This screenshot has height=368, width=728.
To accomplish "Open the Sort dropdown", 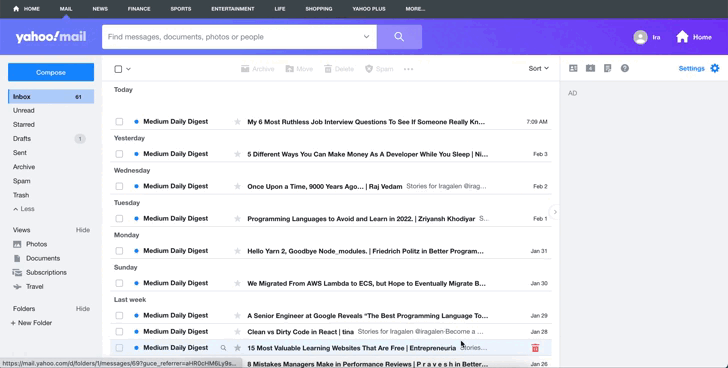I will click(x=539, y=68).
